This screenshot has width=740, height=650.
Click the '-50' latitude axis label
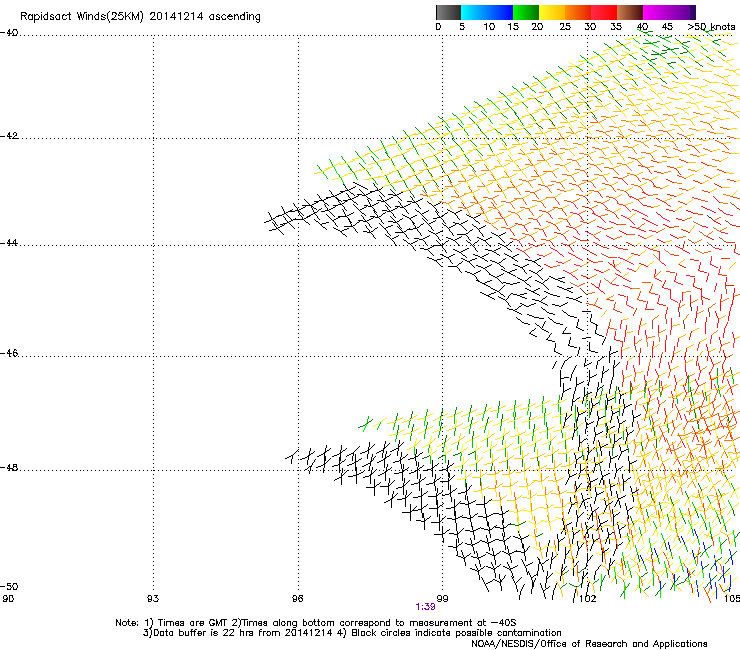click(x=9, y=586)
